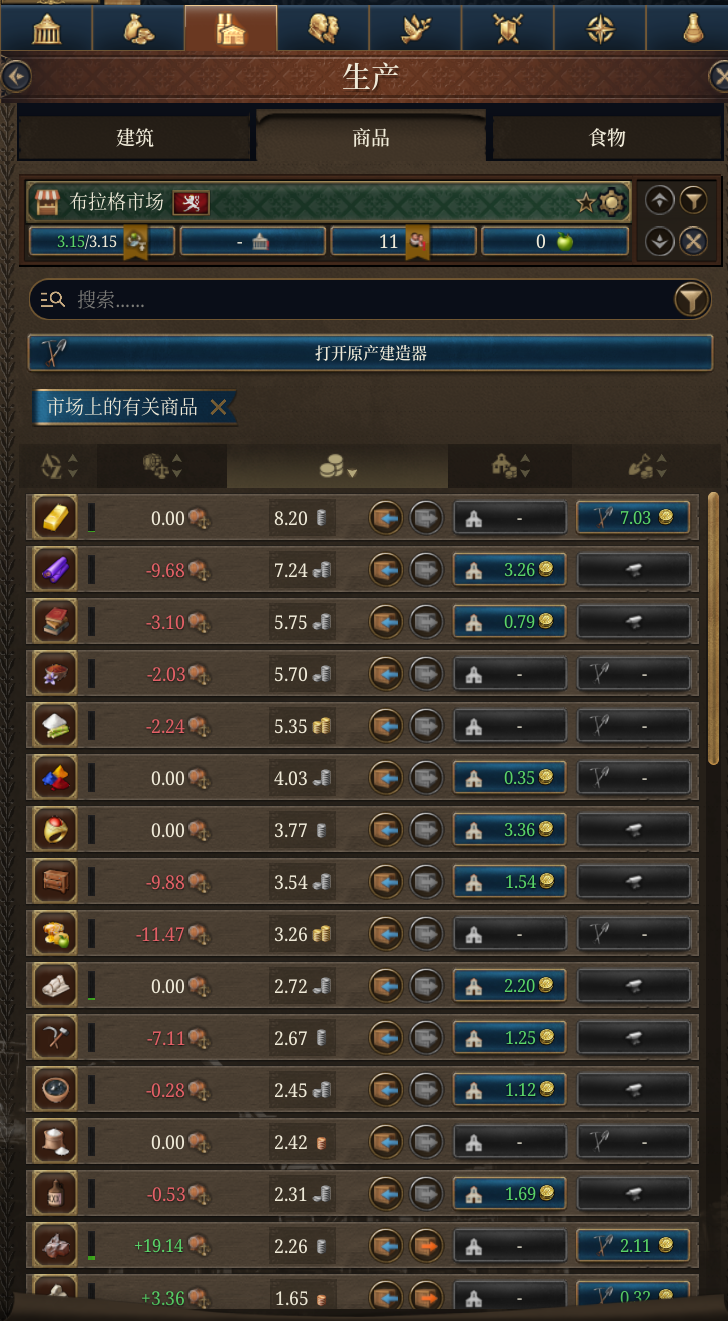Click the goods list vertical scrollbar

(x=713, y=628)
